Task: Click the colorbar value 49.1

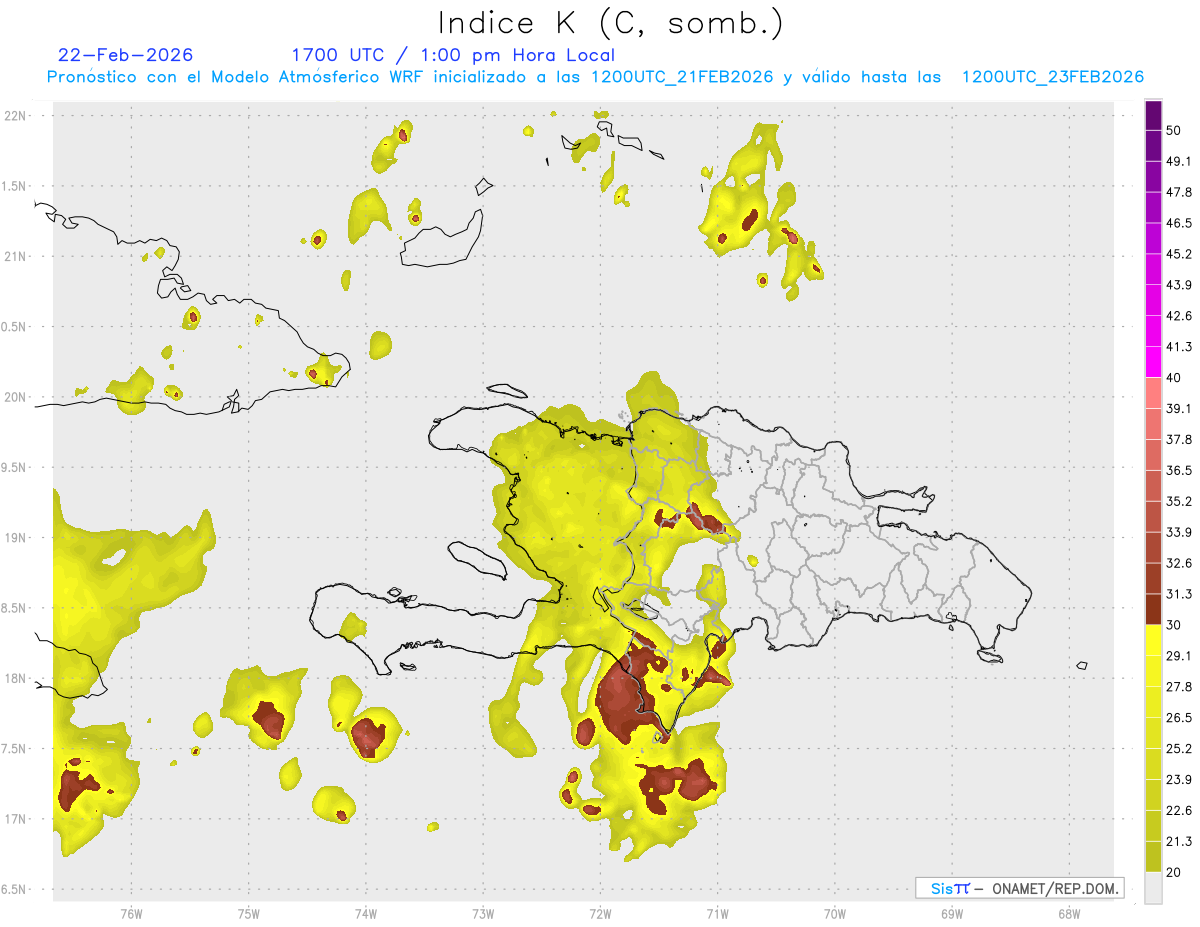Action: (1179, 161)
